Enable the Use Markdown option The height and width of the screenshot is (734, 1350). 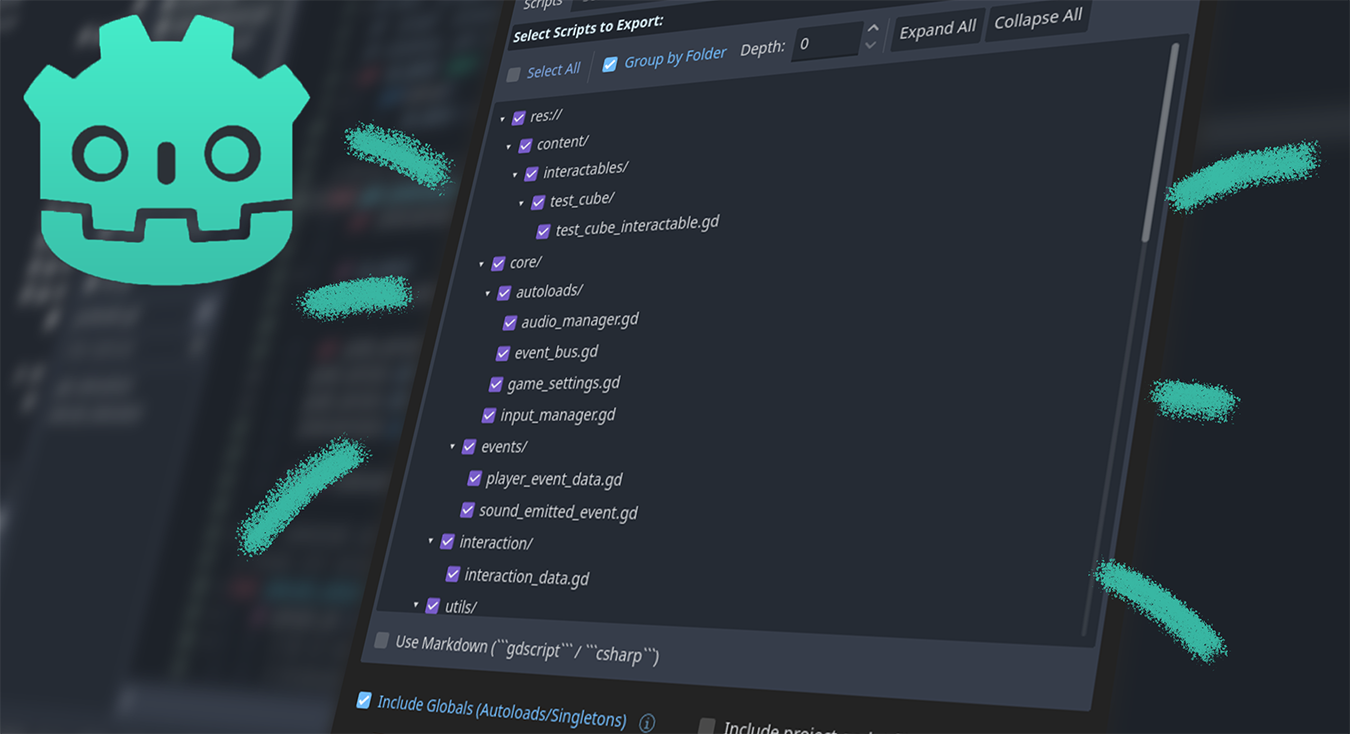(x=381, y=640)
